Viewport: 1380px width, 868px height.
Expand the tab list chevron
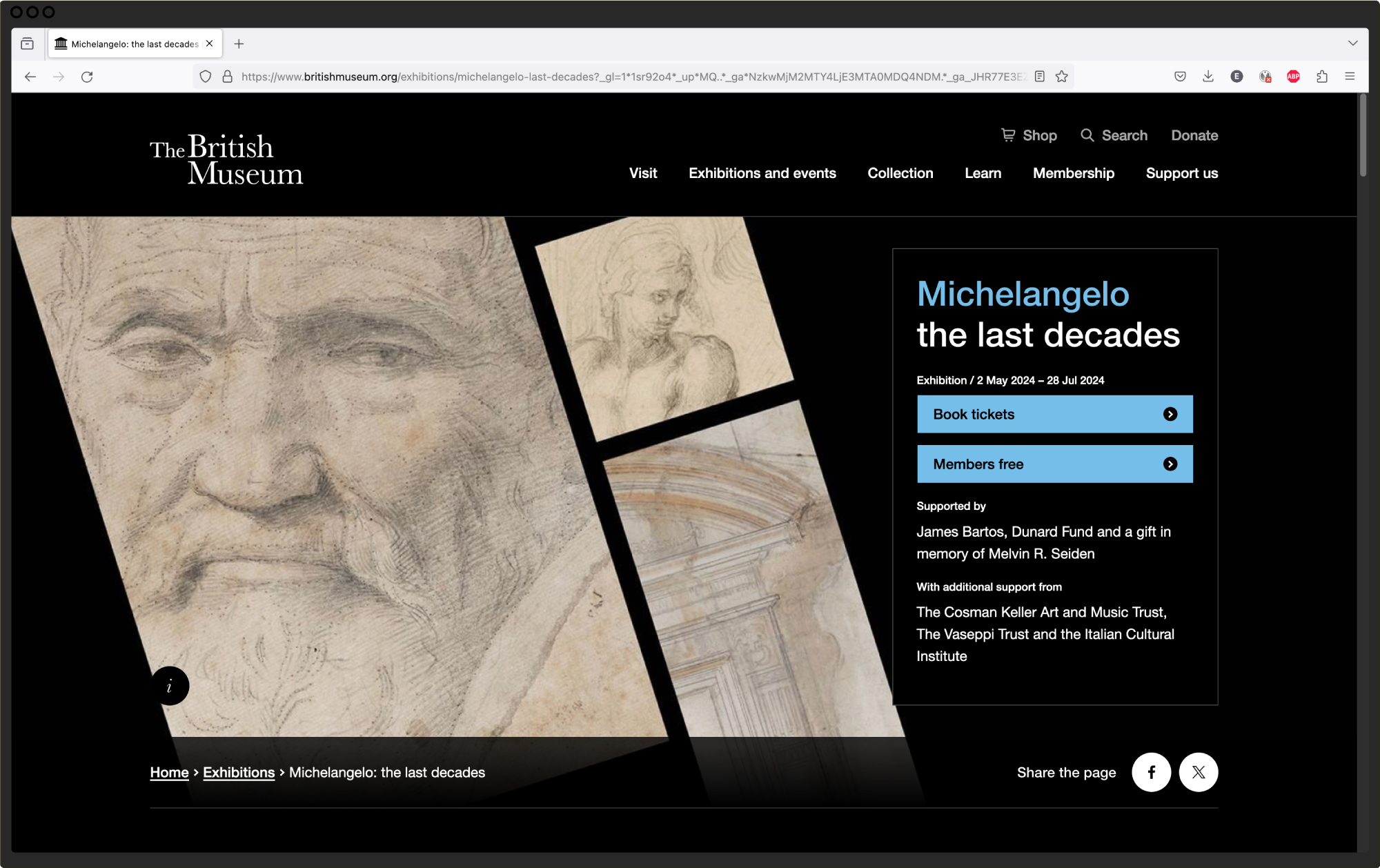click(1352, 43)
